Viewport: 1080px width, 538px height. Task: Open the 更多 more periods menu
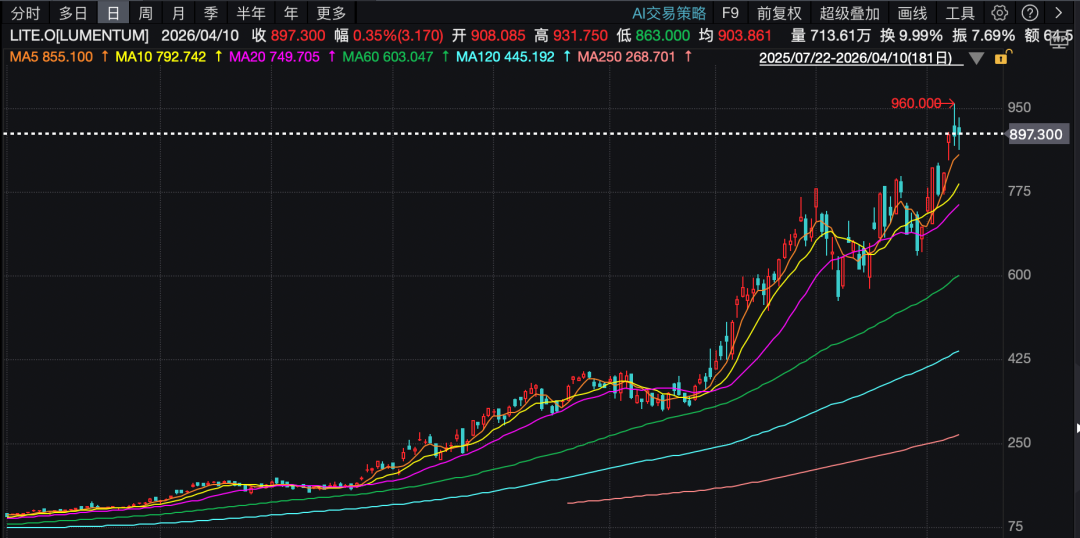[331, 13]
